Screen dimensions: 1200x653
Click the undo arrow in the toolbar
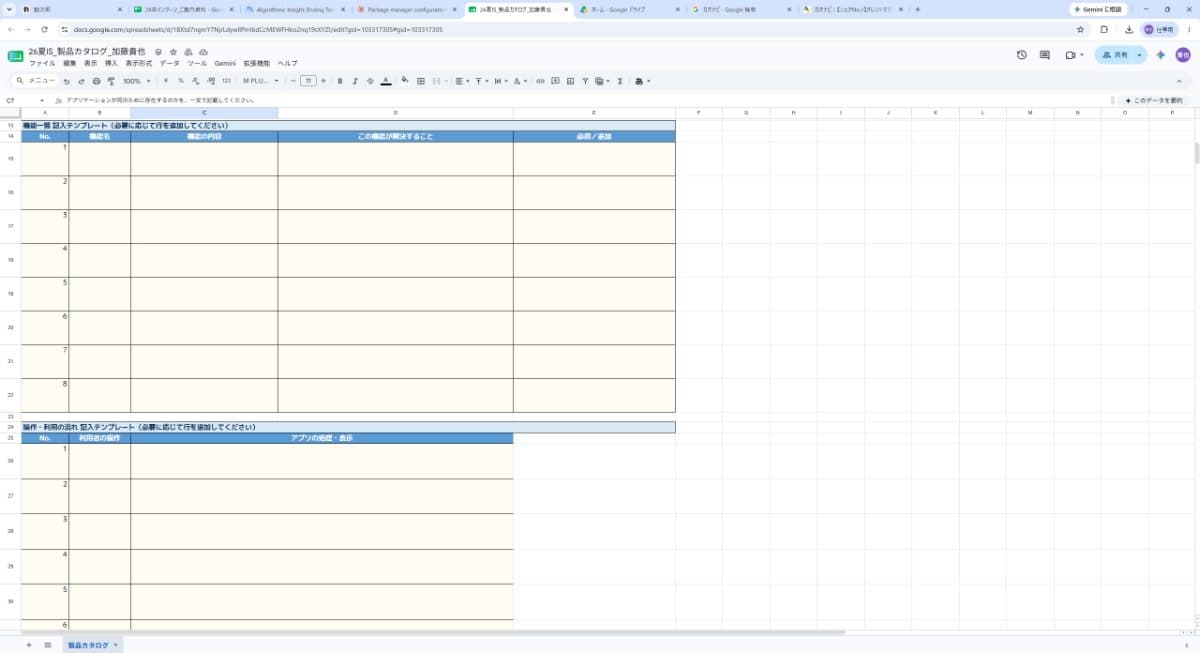coord(66,81)
